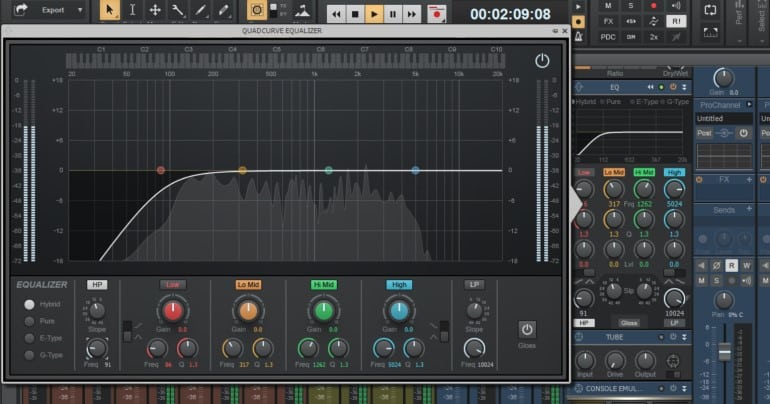
Task: Toggle the QuadCurve Equalizer power button
Action: point(541,61)
